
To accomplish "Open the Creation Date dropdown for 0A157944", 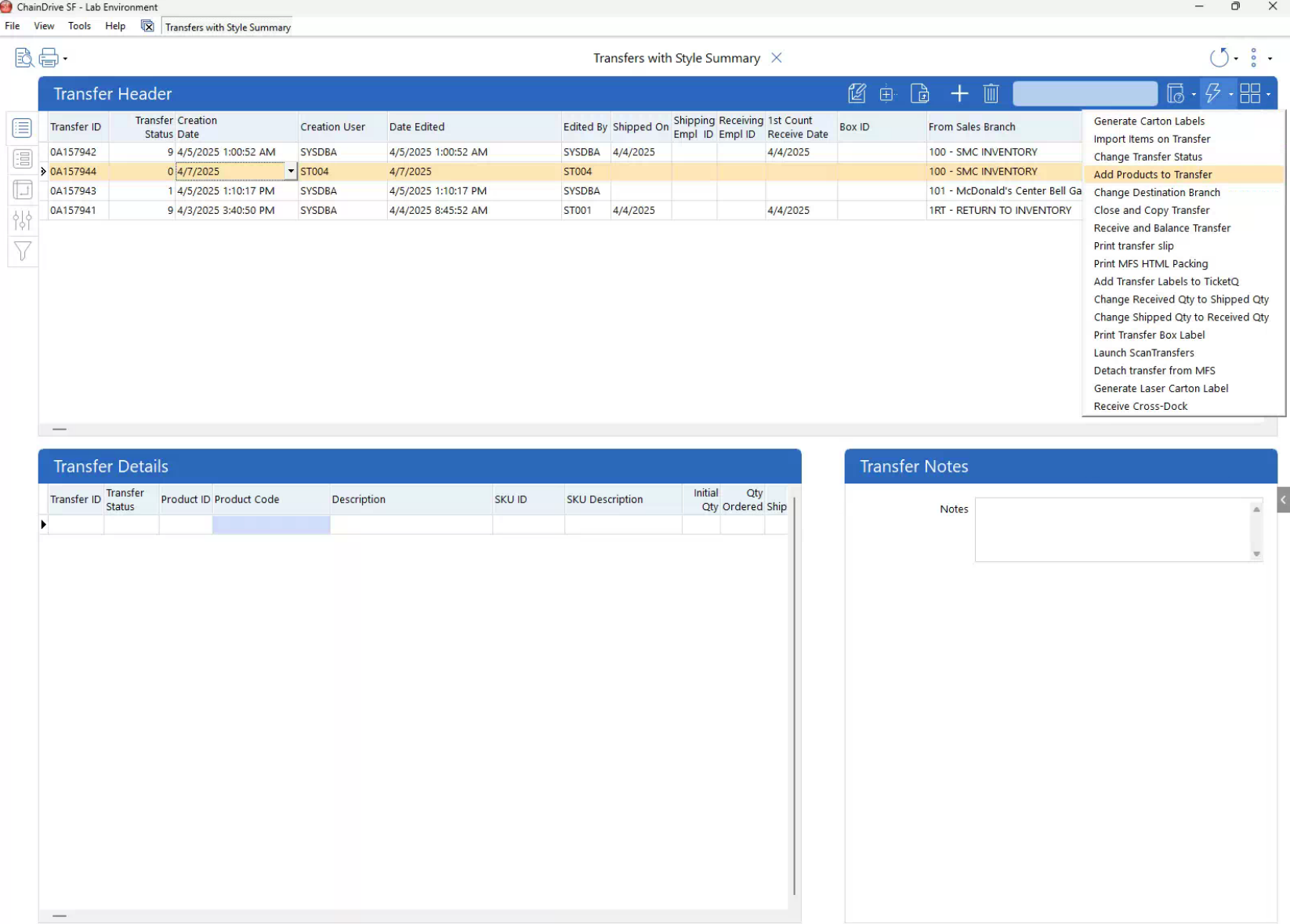I will [291, 172].
